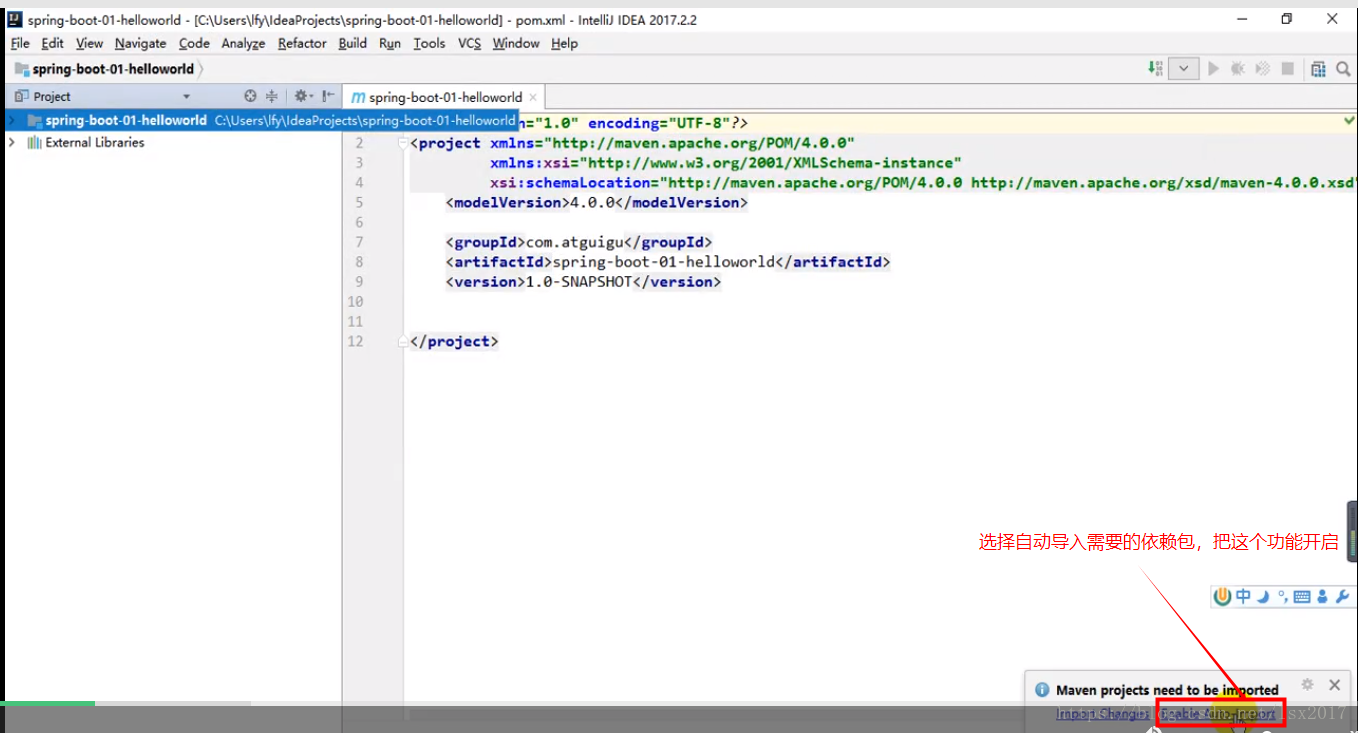Click the 1.0-SNAPSHOT version text
Viewport: 1358px width, 733px height.
pos(579,282)
